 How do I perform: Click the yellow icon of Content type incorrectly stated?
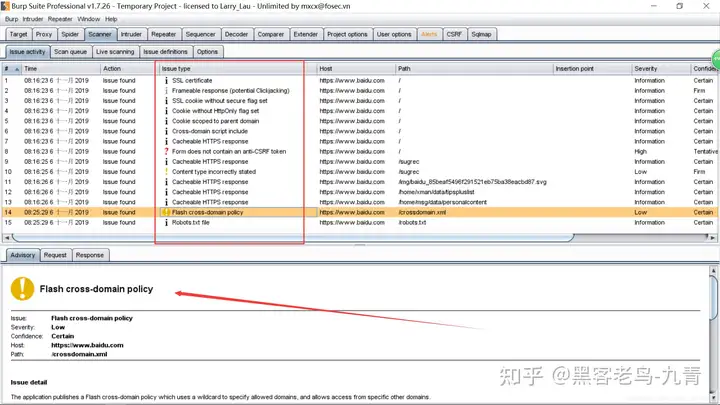[166, 171]
